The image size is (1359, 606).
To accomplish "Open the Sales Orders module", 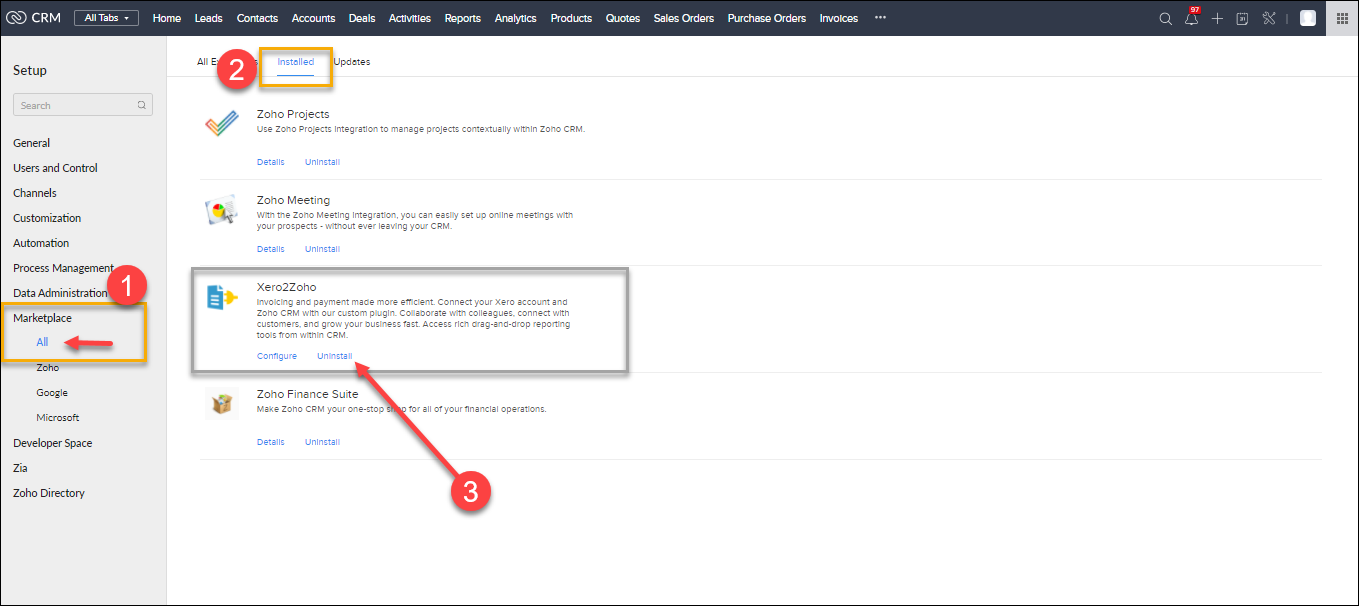I will 684,18.
